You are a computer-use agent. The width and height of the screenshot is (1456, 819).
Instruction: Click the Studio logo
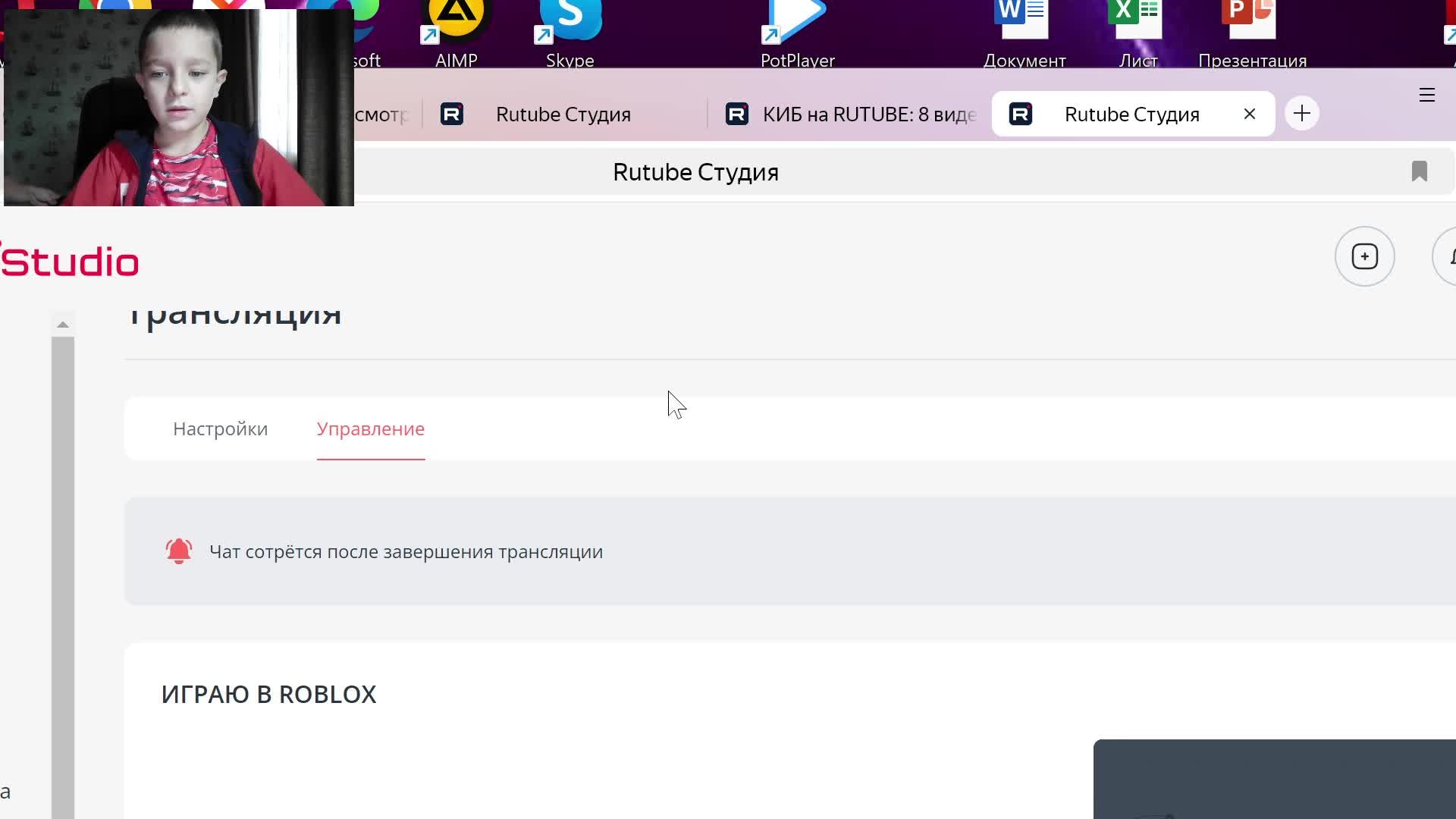pos(70,260)
